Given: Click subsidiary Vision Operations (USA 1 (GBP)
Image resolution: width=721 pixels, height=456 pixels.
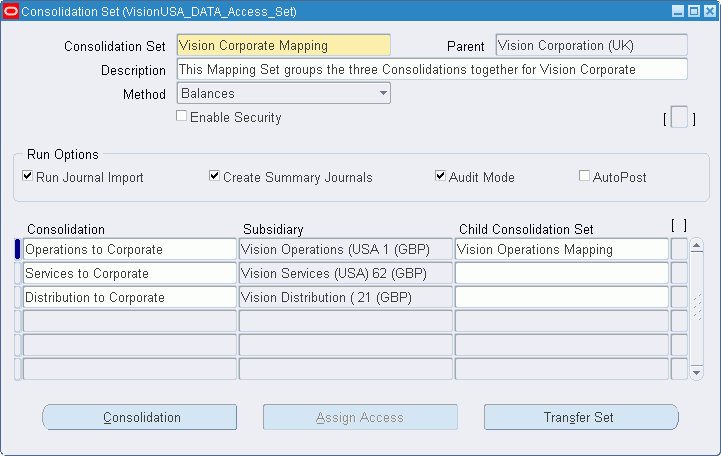Looking at the screenshot, I should click(346, 249).
